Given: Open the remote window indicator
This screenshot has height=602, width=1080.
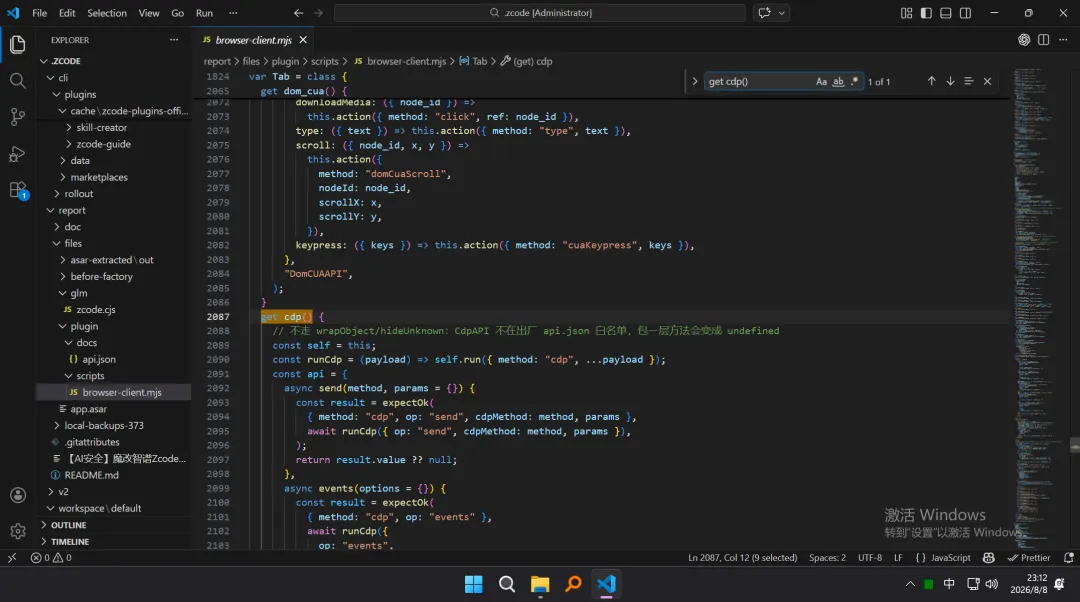Looking at the screenshot, I should [x=12, y=558].
